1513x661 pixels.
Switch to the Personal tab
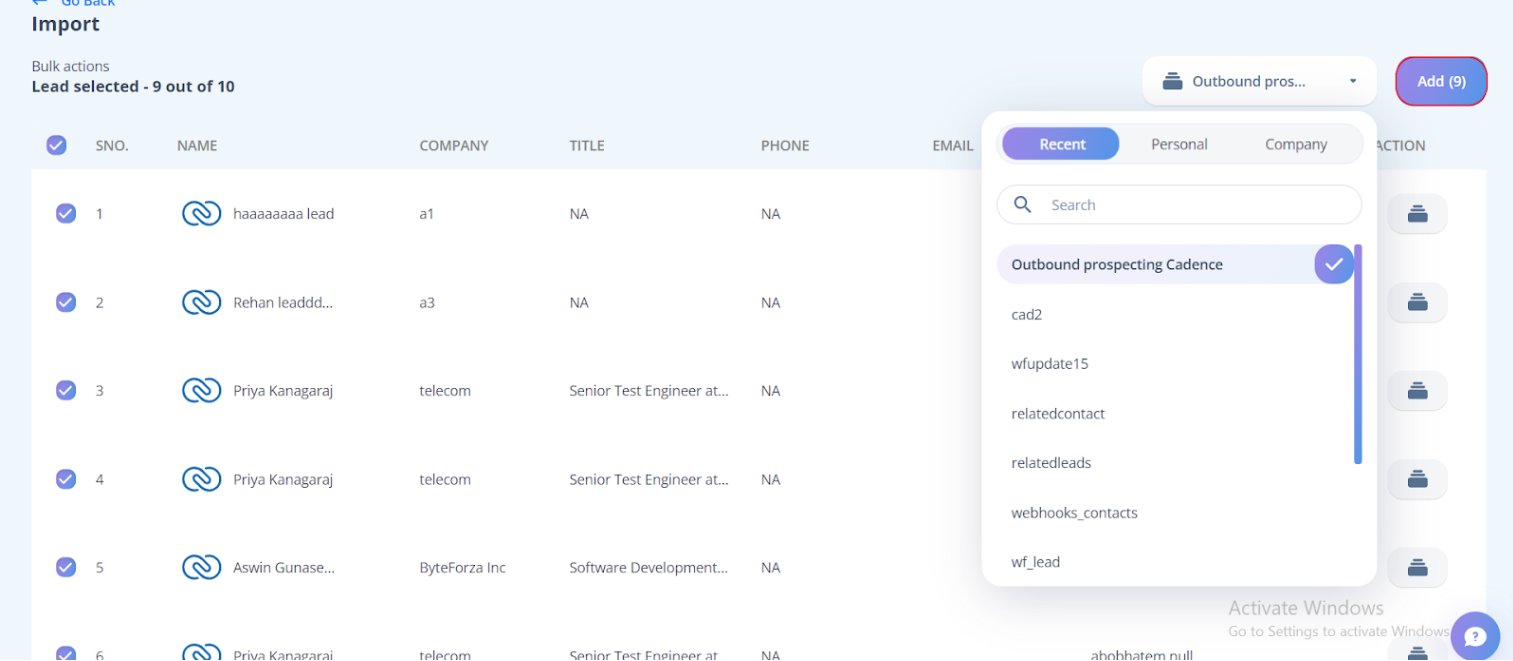(x=1179, y=144)
